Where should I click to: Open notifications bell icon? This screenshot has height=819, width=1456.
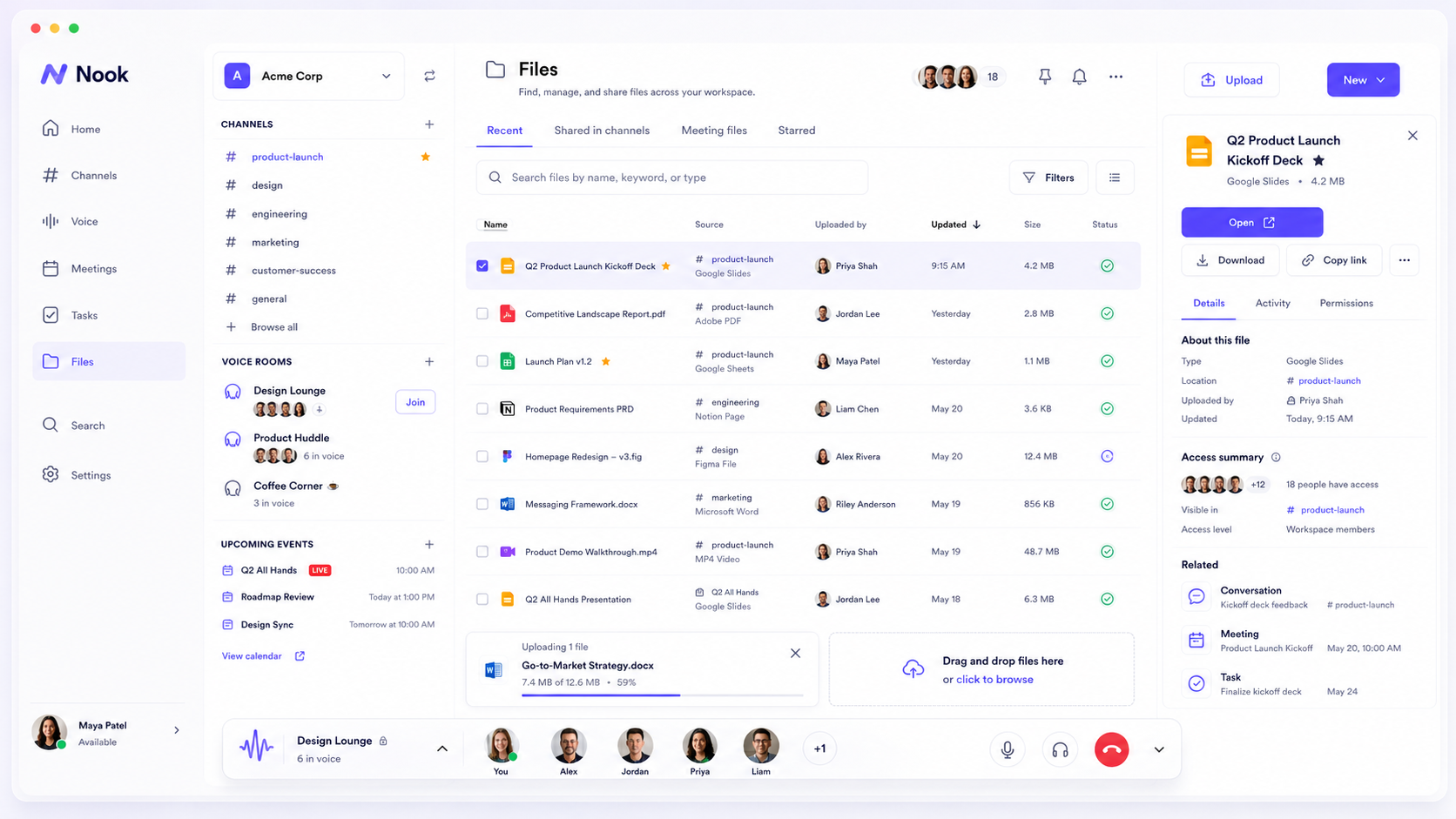(x=1079, y=77)
